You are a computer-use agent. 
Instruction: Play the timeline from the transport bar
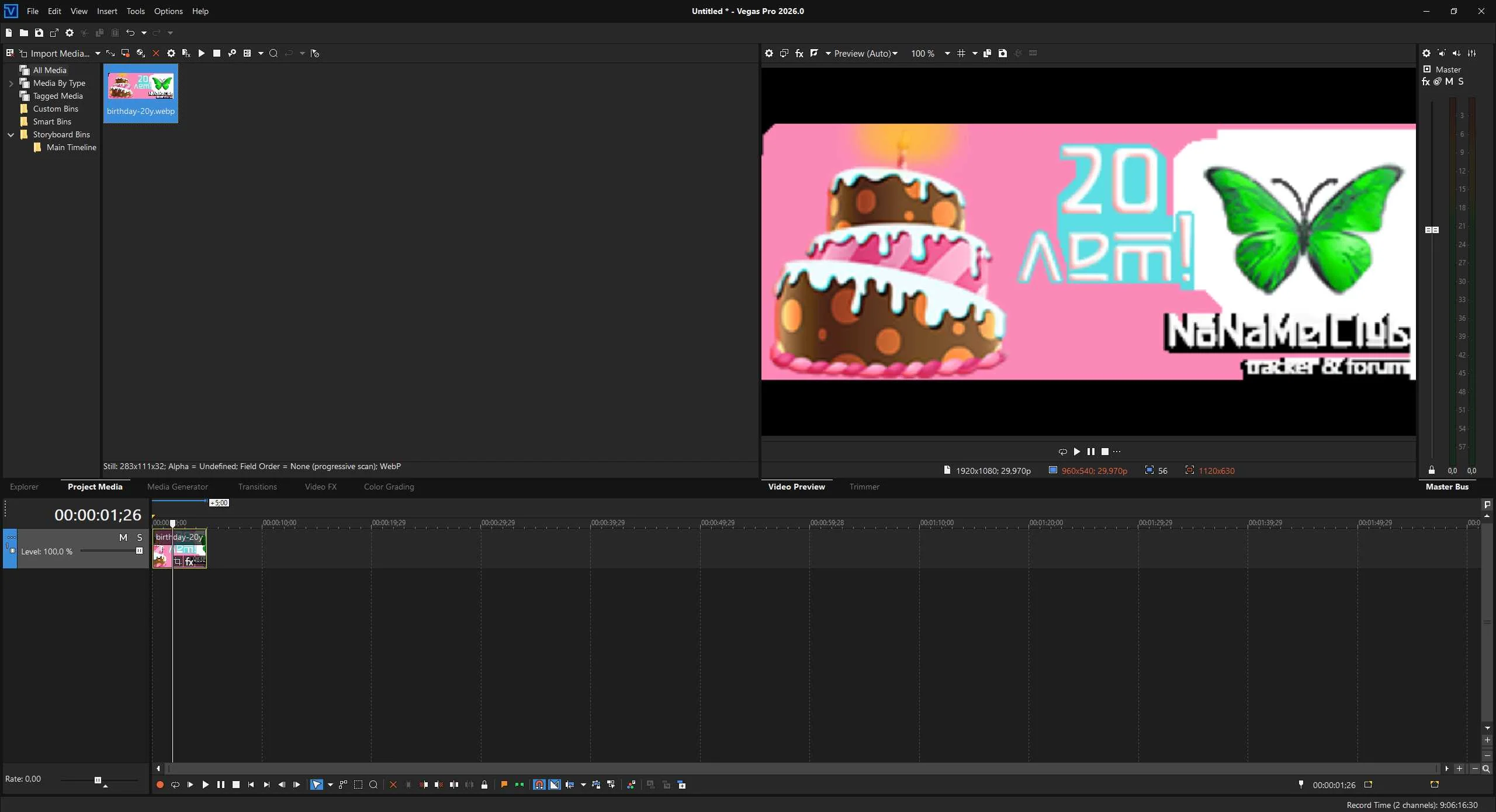205,785
